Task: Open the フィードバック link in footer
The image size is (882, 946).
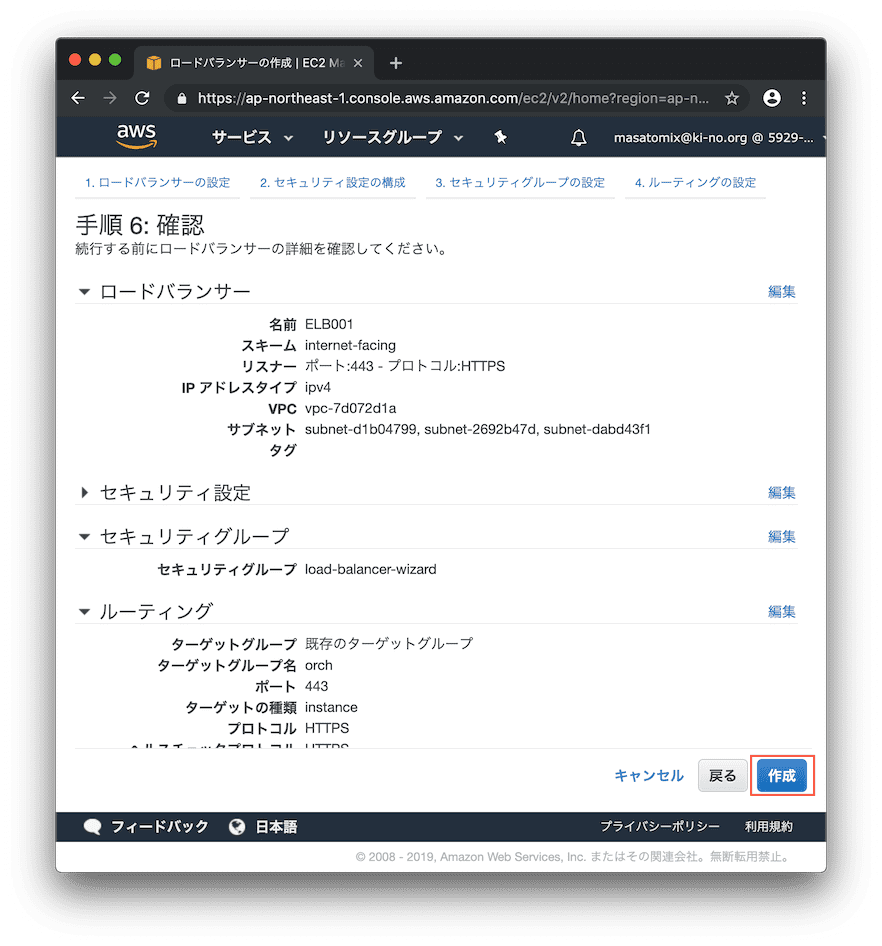Action: [159, 827]
